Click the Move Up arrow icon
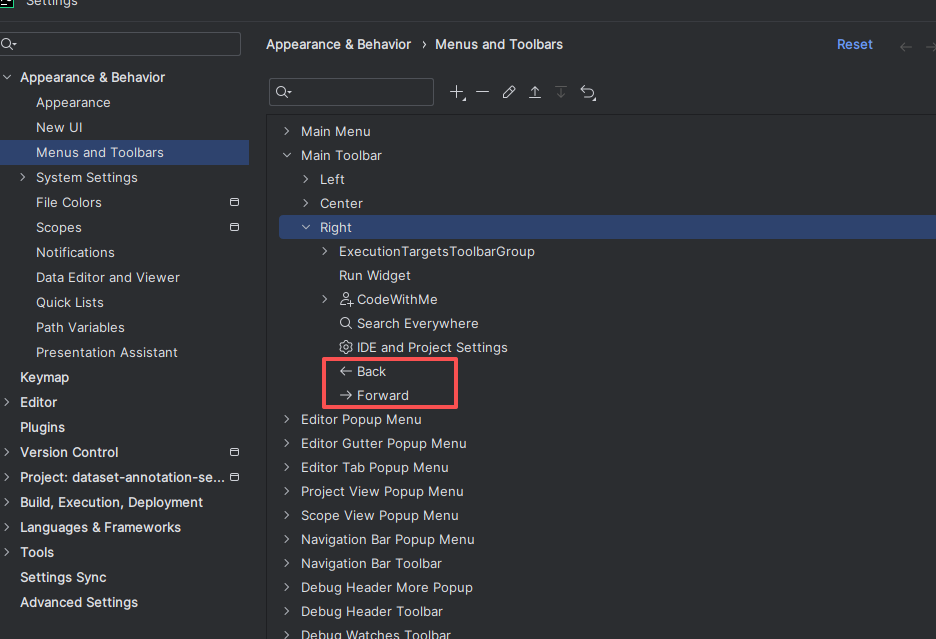 pos(535,92)
